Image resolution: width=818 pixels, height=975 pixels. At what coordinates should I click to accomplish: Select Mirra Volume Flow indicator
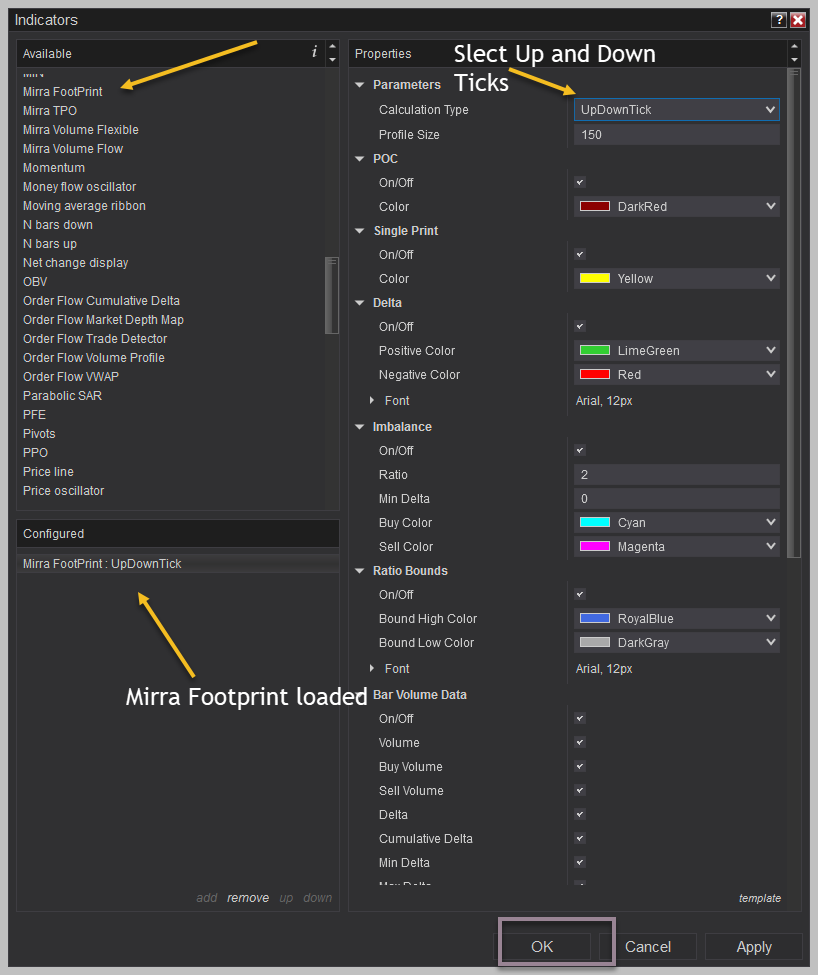(73, 149)
